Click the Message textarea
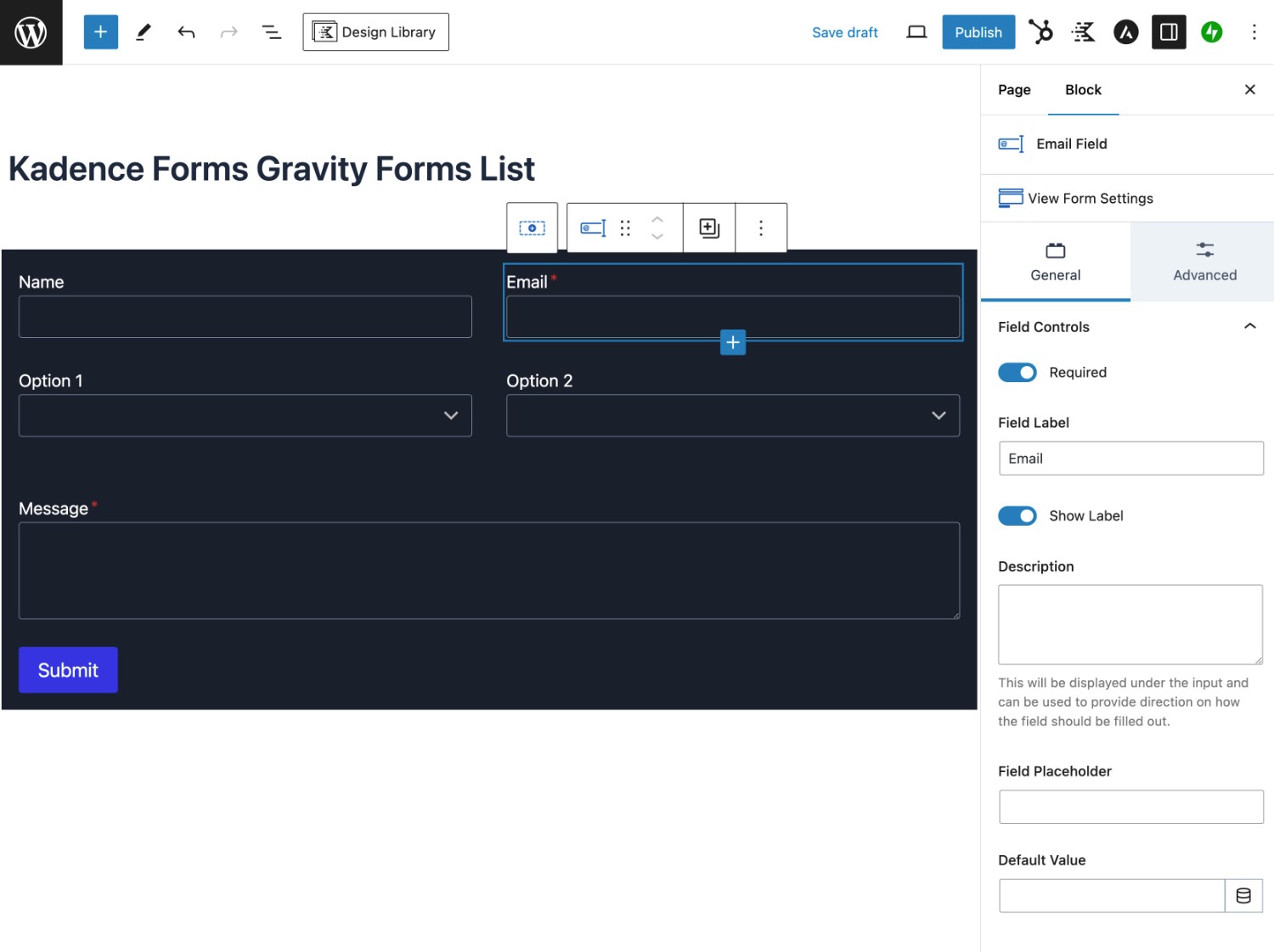The width and height of the screenshot is (1274, 952). pyautogui.click(x=489, y=571)
